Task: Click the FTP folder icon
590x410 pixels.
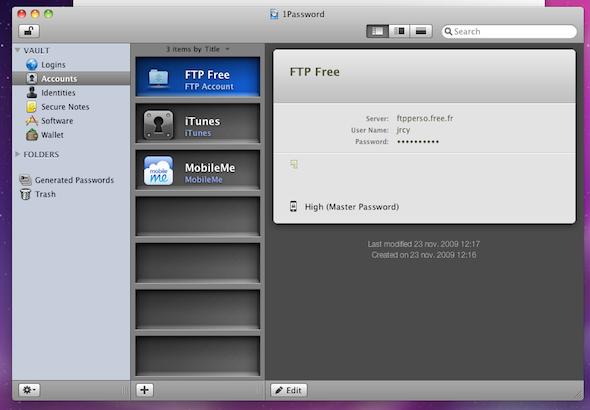Action: pyautogui.click(x=158, y=78)
